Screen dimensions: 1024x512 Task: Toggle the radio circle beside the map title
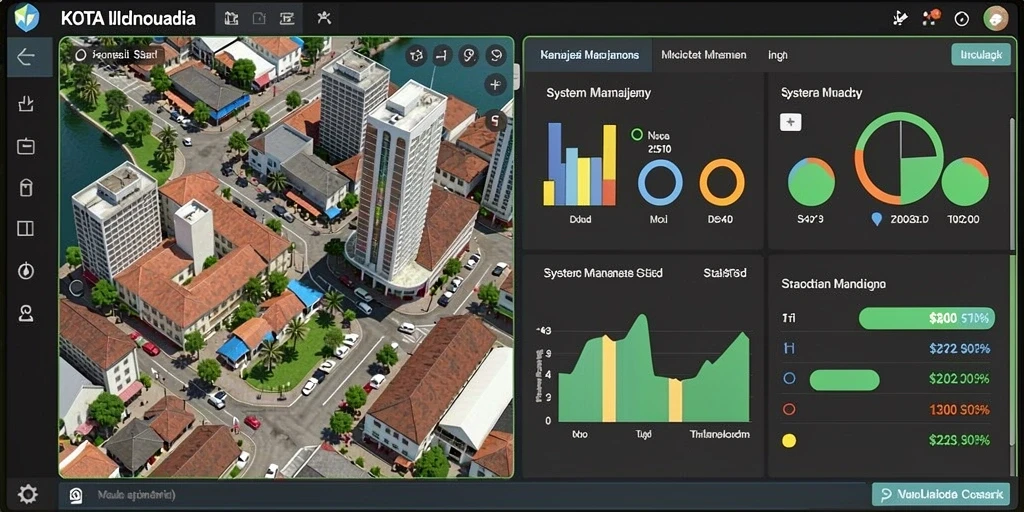[x=81, y=56]
